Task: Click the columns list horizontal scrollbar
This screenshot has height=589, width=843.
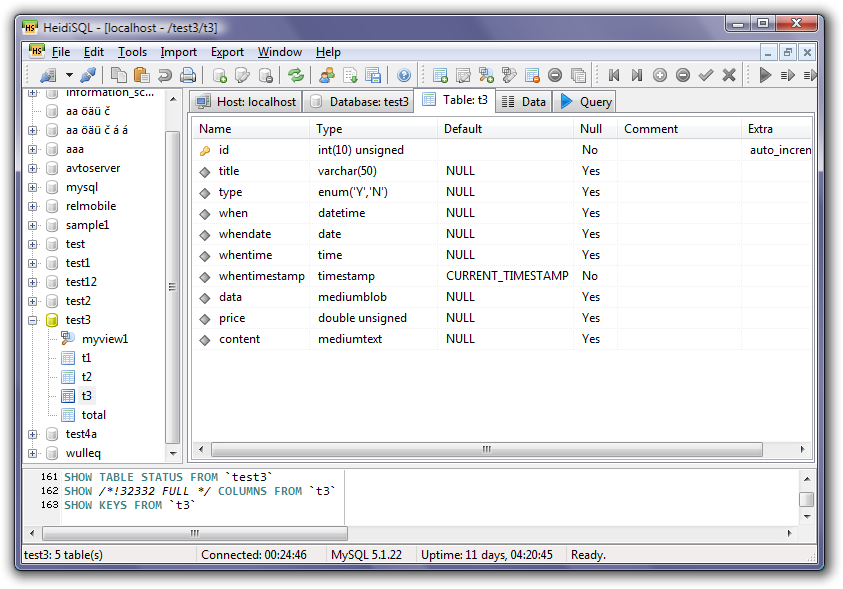Action: pyautogui.click(x=486, y=450)
